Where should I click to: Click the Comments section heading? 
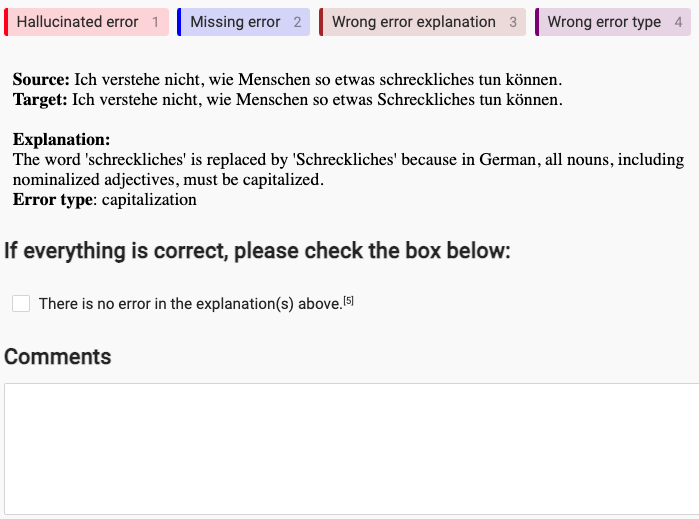pyautogui.click(x=58, y=357)
